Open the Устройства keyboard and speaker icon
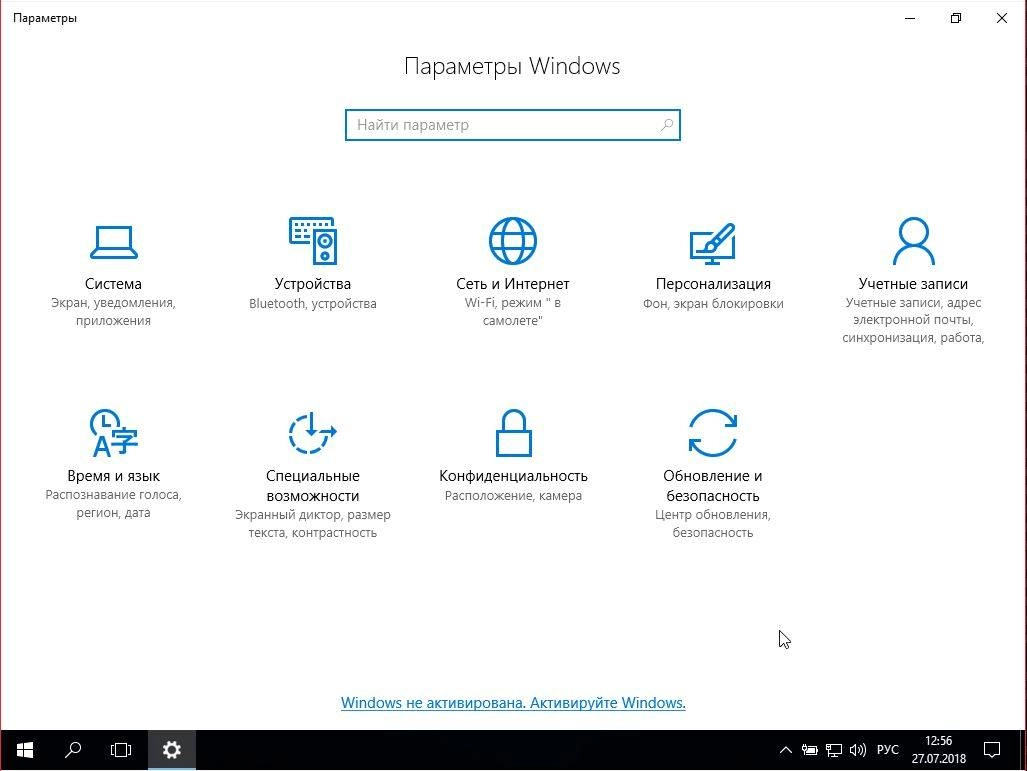 312,241
